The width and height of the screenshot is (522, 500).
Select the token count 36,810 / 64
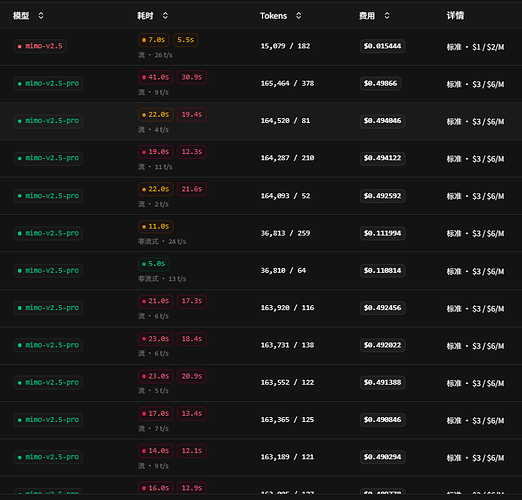[x=283, y=271]
